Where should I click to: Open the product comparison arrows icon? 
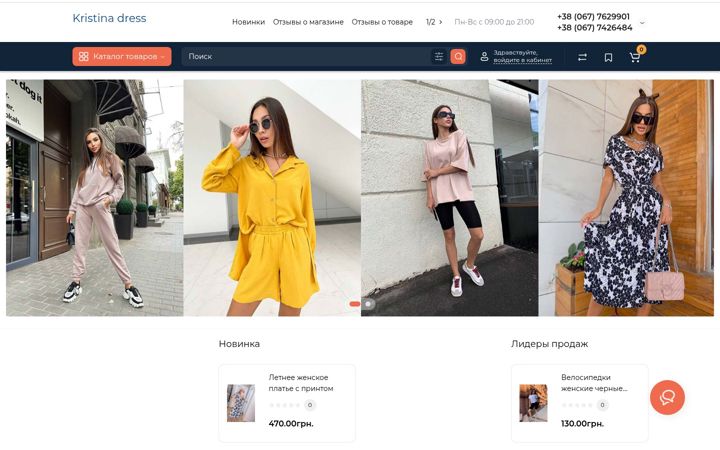pos(582,57)
